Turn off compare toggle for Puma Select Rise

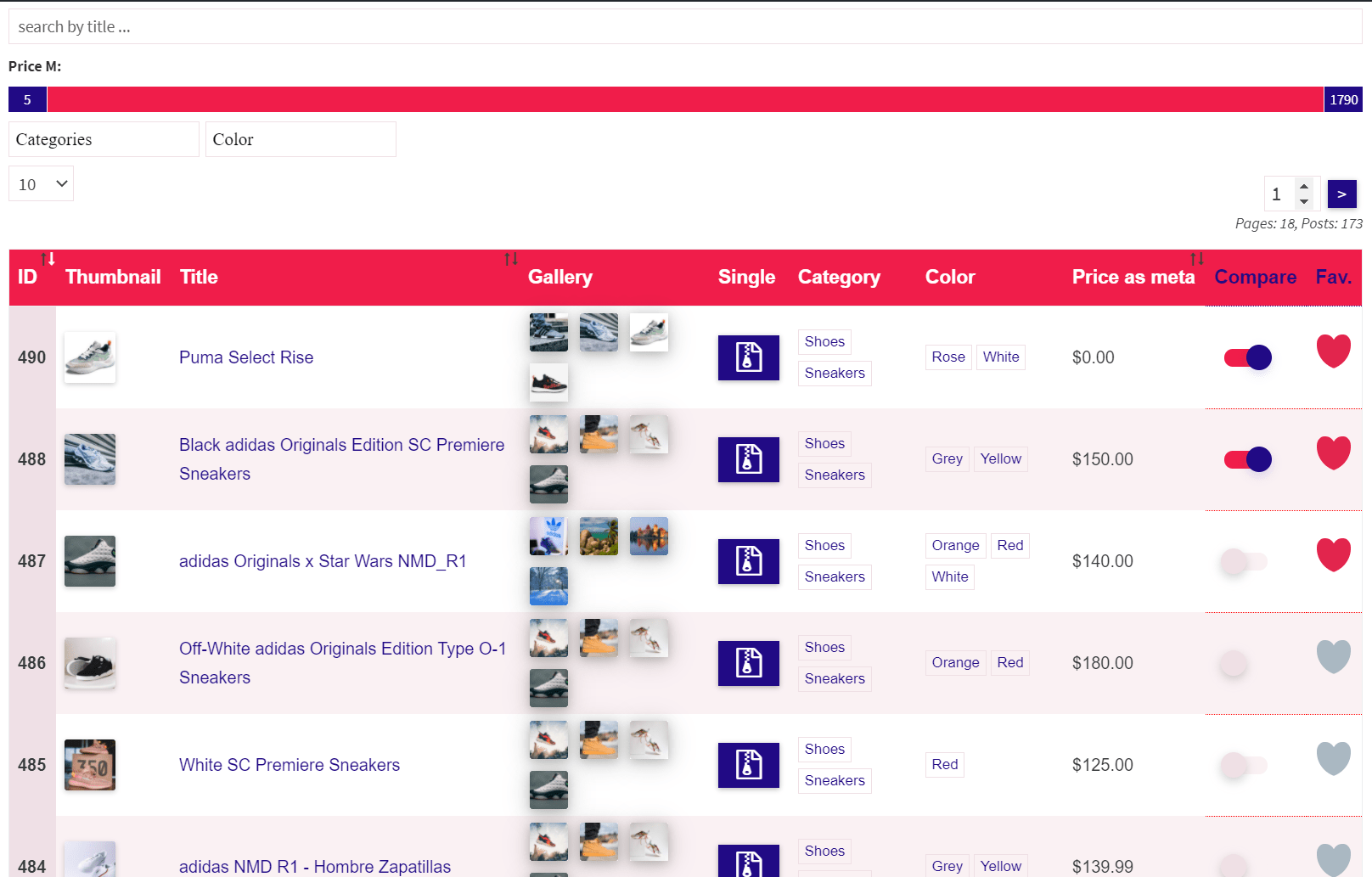(1247, 357)
